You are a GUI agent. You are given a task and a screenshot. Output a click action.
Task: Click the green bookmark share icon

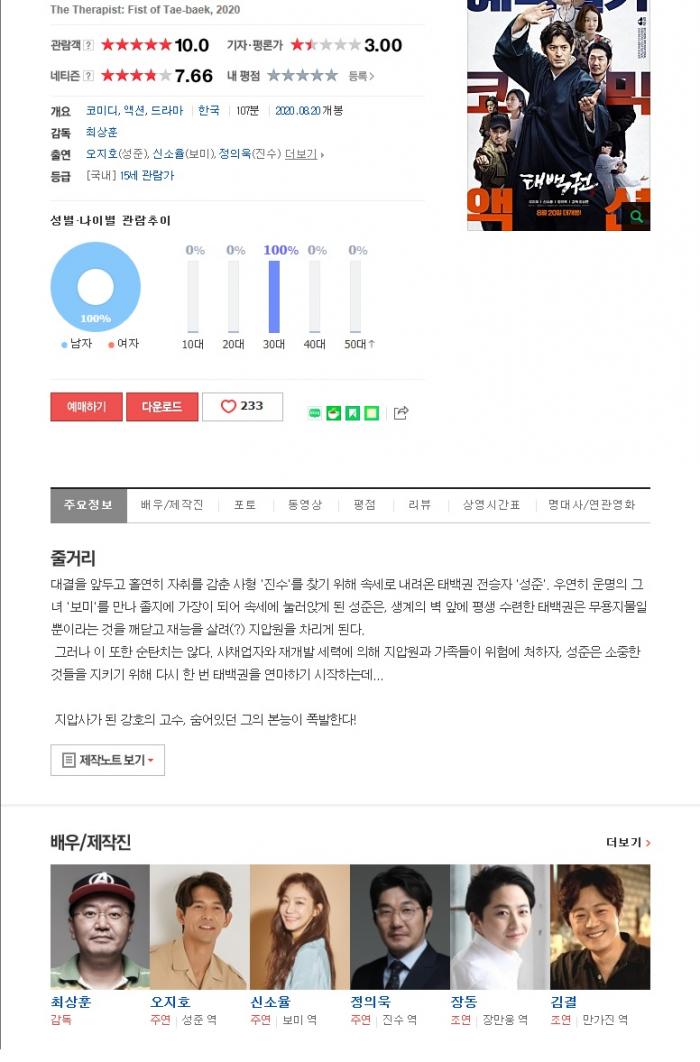point(353,412)
